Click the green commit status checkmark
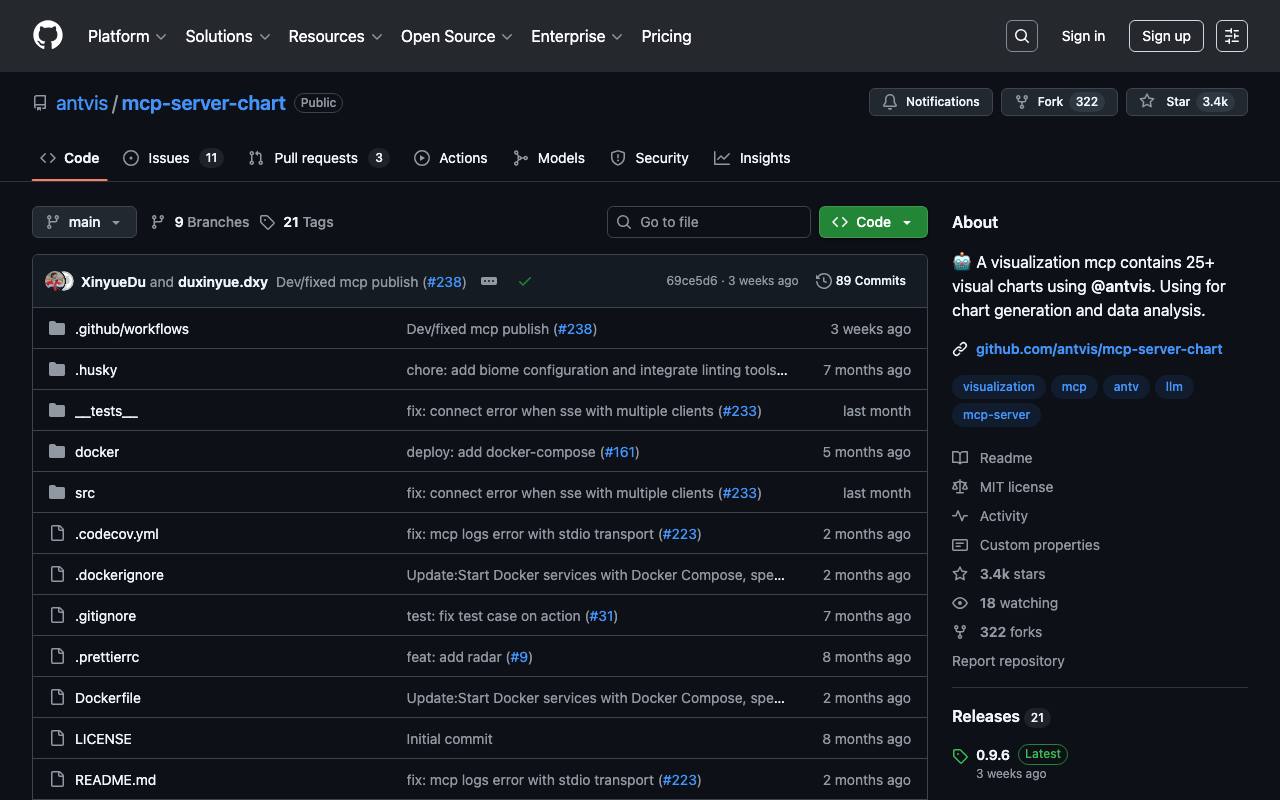1280x800 pixels. click(x=525, y=282)
